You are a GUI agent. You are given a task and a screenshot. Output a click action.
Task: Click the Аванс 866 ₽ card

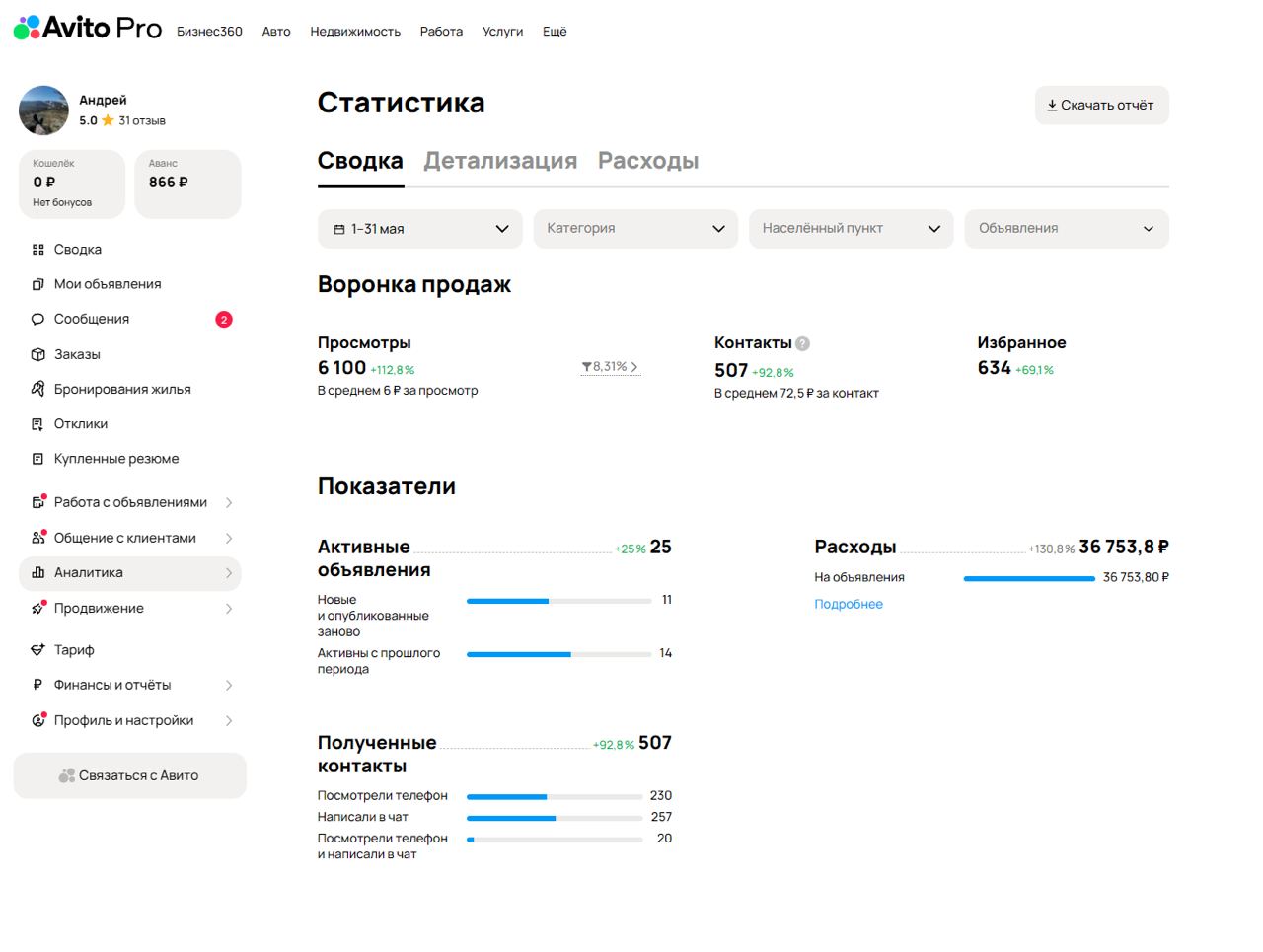pos(187,183)
